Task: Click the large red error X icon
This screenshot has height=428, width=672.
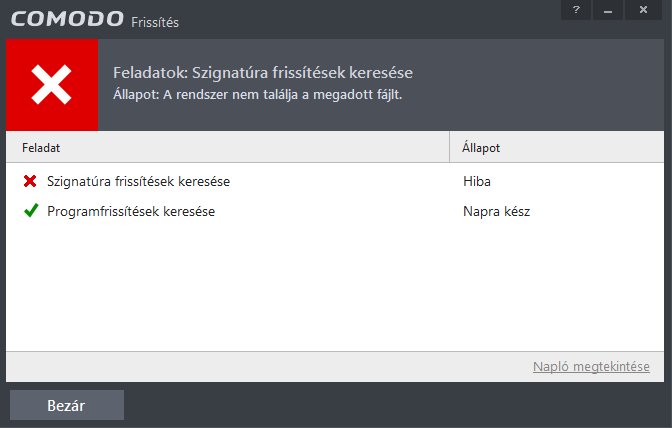Action: pyautogui.click(x=51, y=85)
